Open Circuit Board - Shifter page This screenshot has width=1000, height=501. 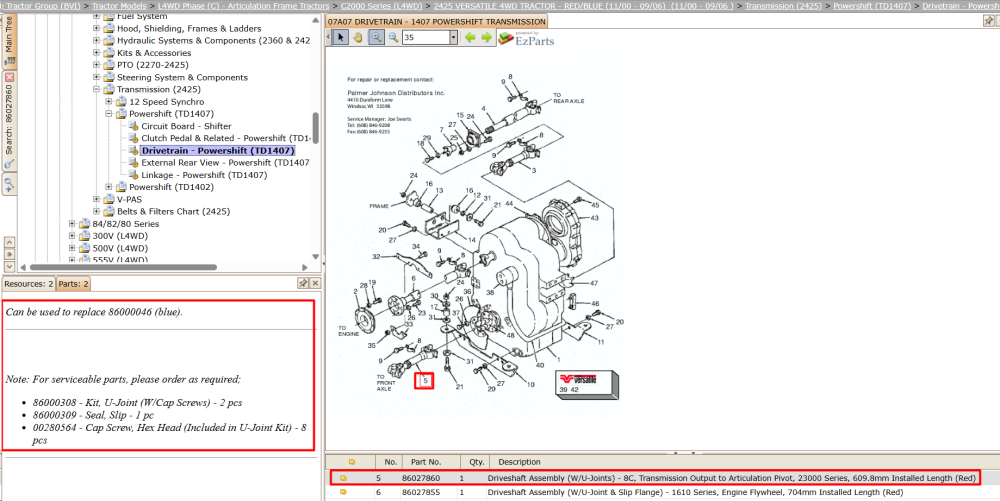click(186, 126)
